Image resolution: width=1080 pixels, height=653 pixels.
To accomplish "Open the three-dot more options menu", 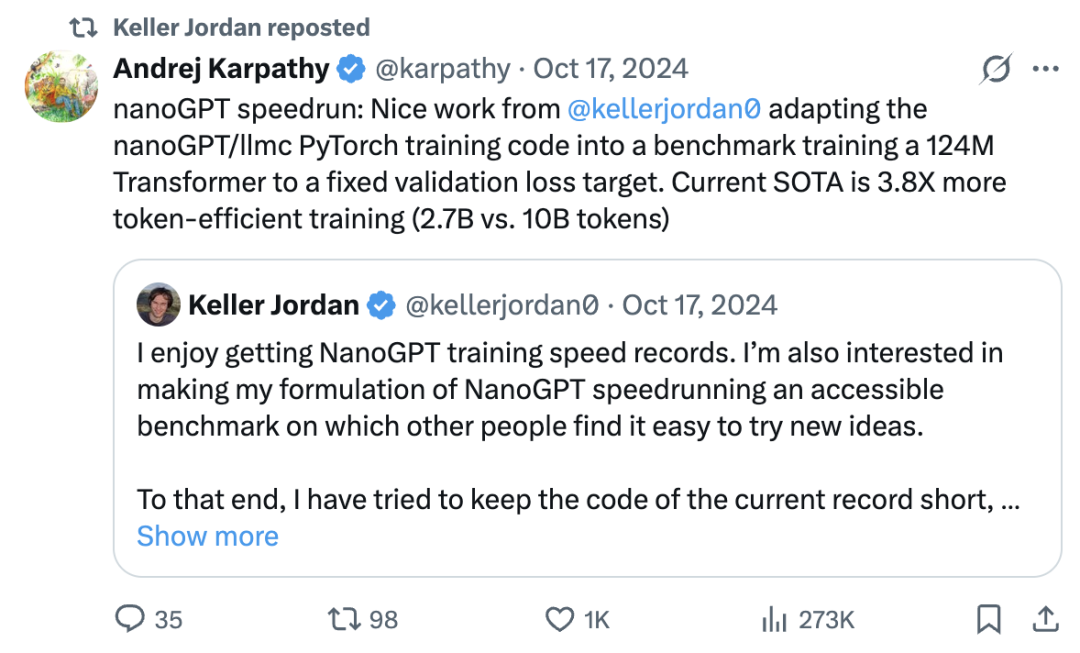I will click(x=1045, y=69).
